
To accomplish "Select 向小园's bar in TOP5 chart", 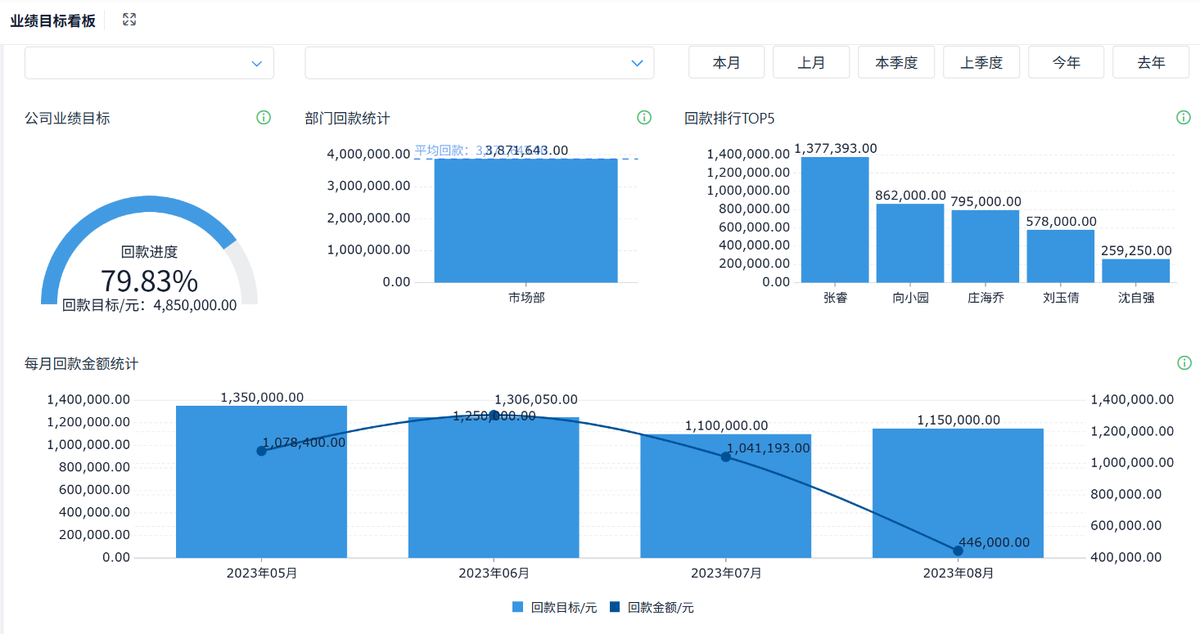I will 910,243.
